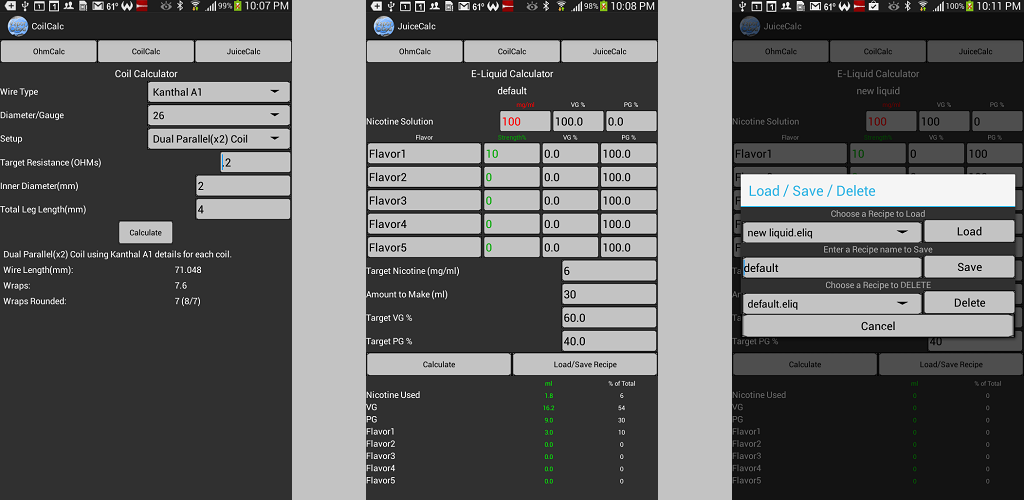
Task: Open Wire Type dropdown showing Kanthal A1
Action: (x=219, y=92)
